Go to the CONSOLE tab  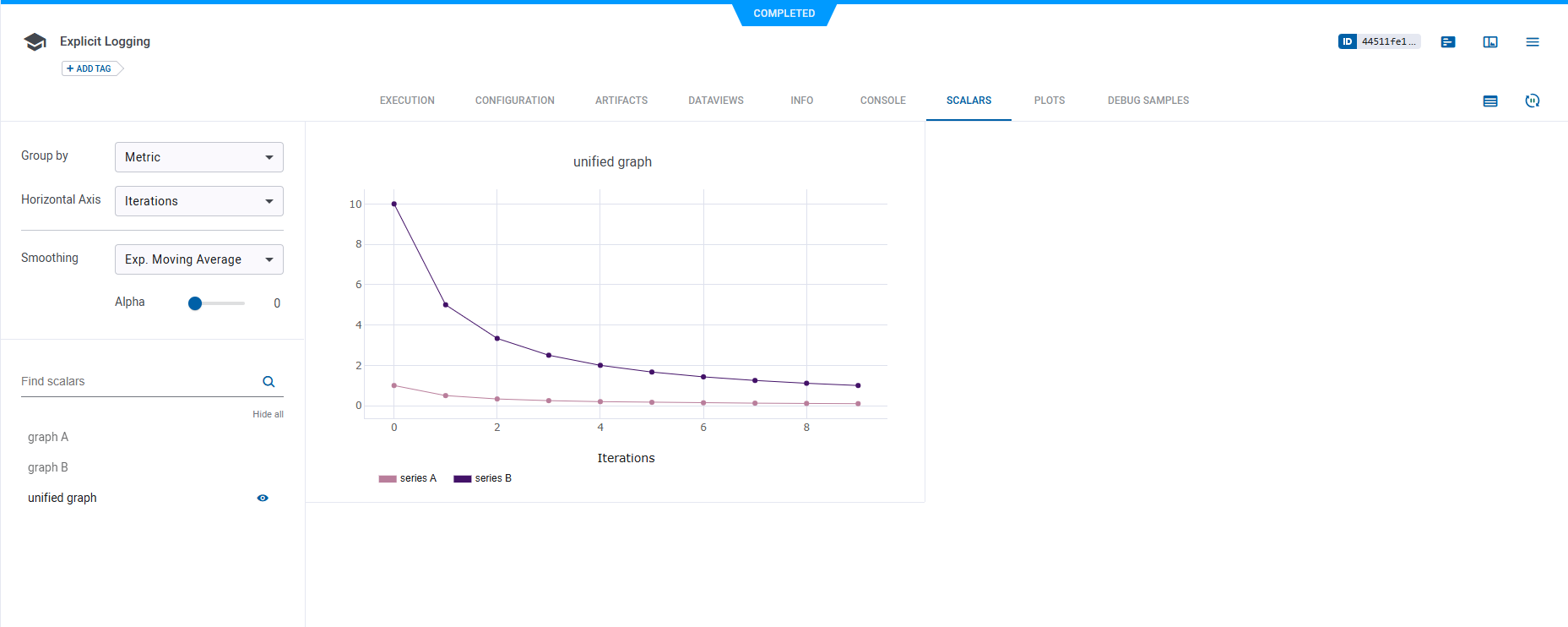tap(882, 101)
